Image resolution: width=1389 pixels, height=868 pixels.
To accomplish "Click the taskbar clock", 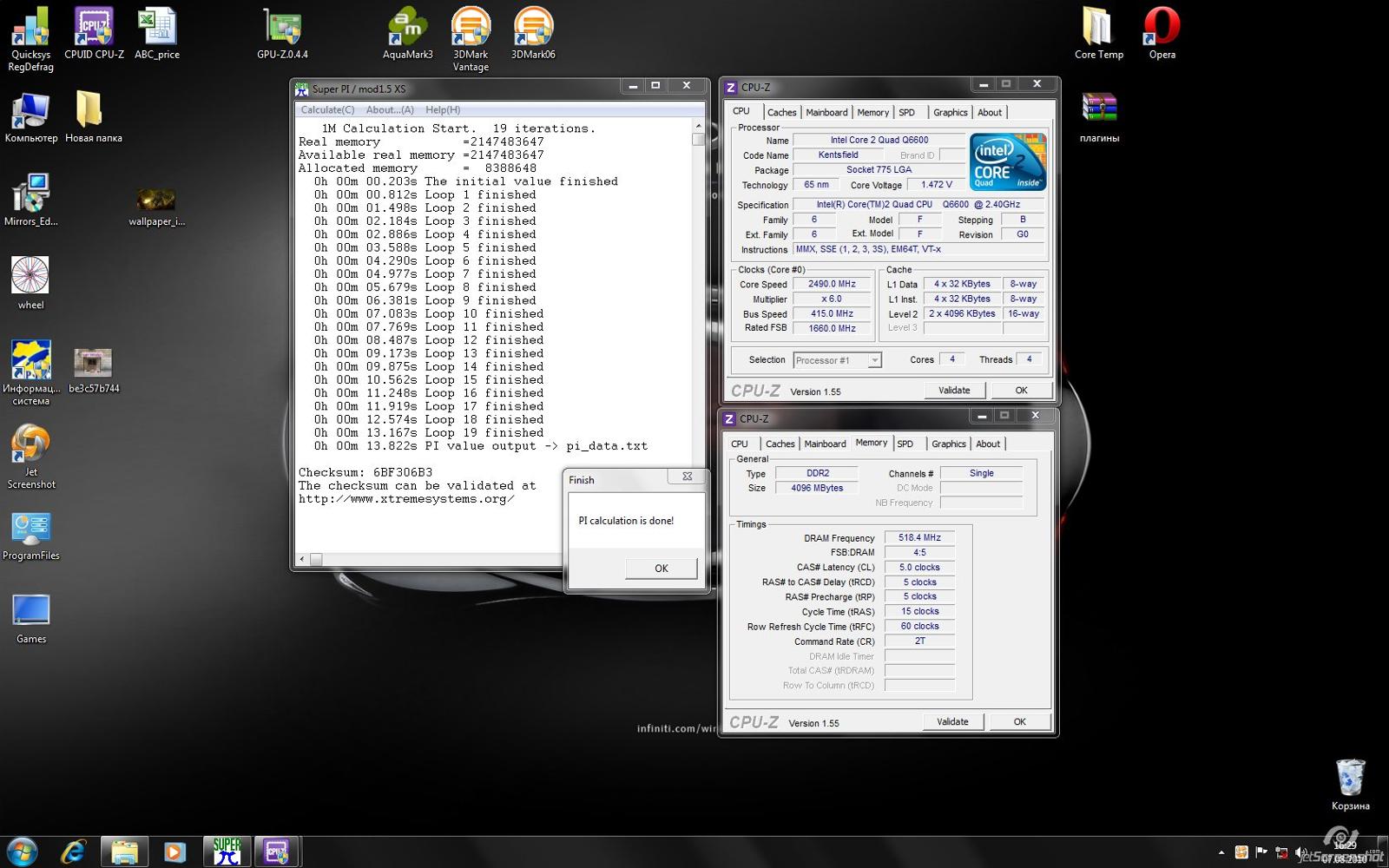I will (1346, 852).
